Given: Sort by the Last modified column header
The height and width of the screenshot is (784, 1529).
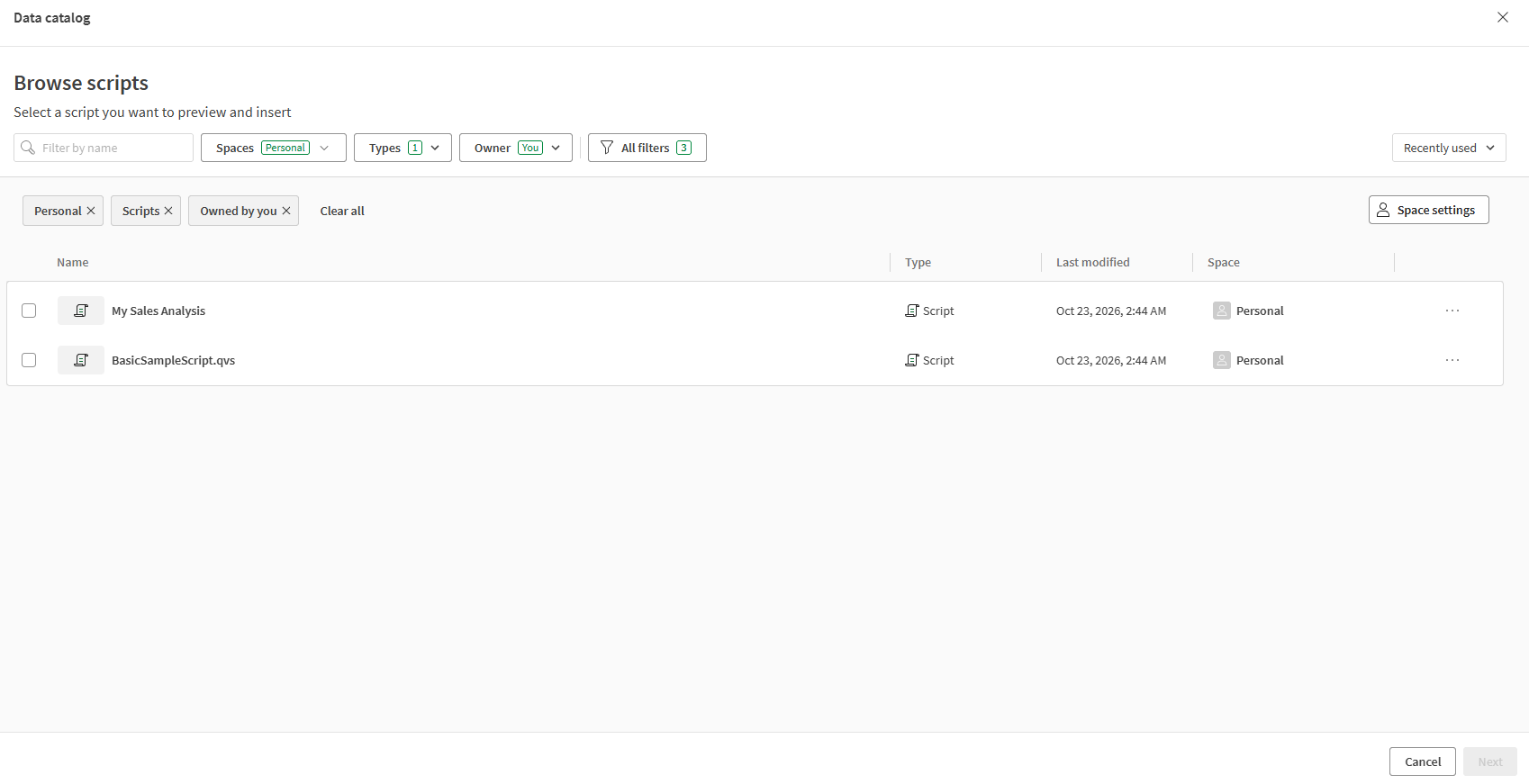Looking at the screenshot, I should 1093,262.
